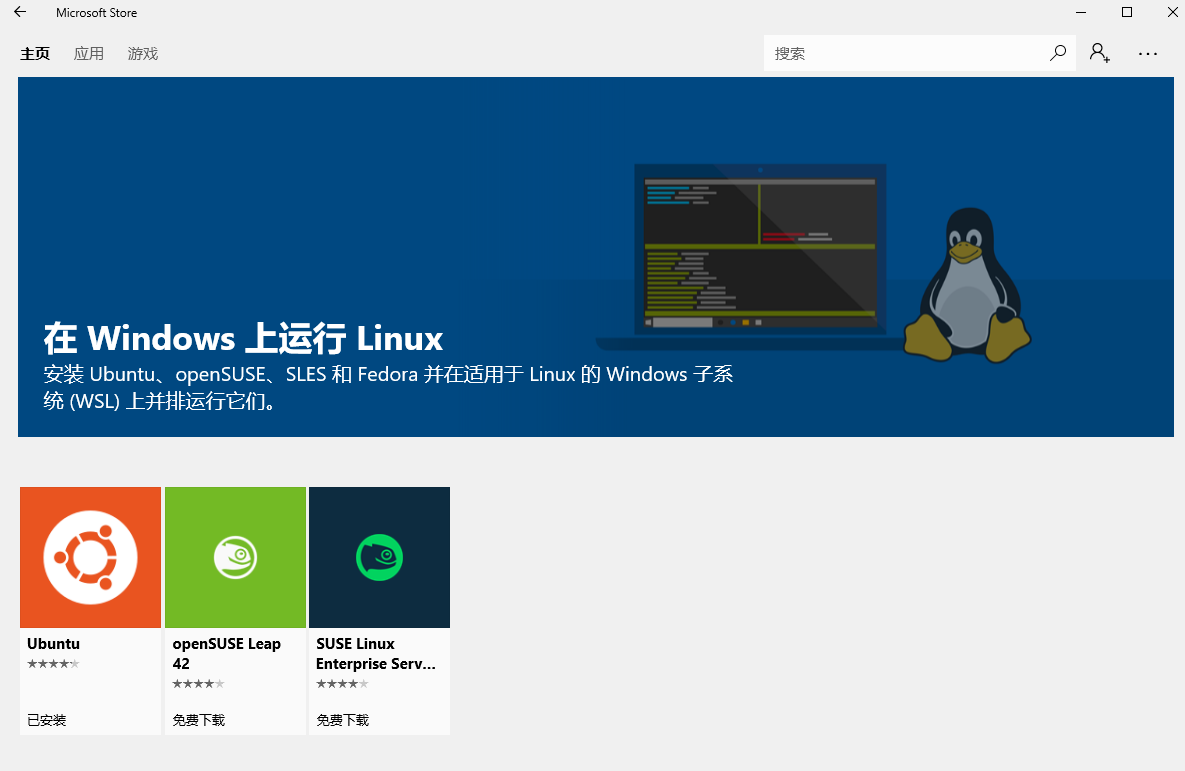Open the three-dot more menu
The height and width of the screenshot is (771, 1185).
coord(1148,54)
